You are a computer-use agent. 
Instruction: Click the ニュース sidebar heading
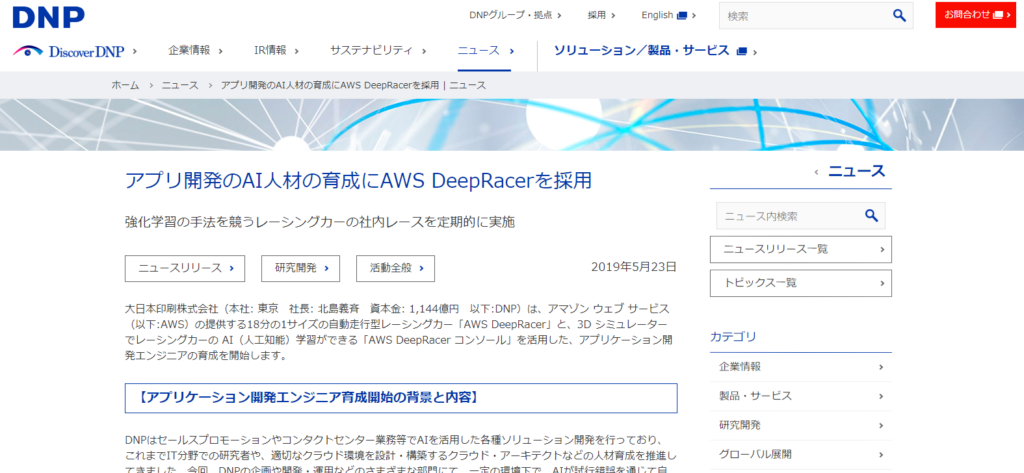pos(856,171)
